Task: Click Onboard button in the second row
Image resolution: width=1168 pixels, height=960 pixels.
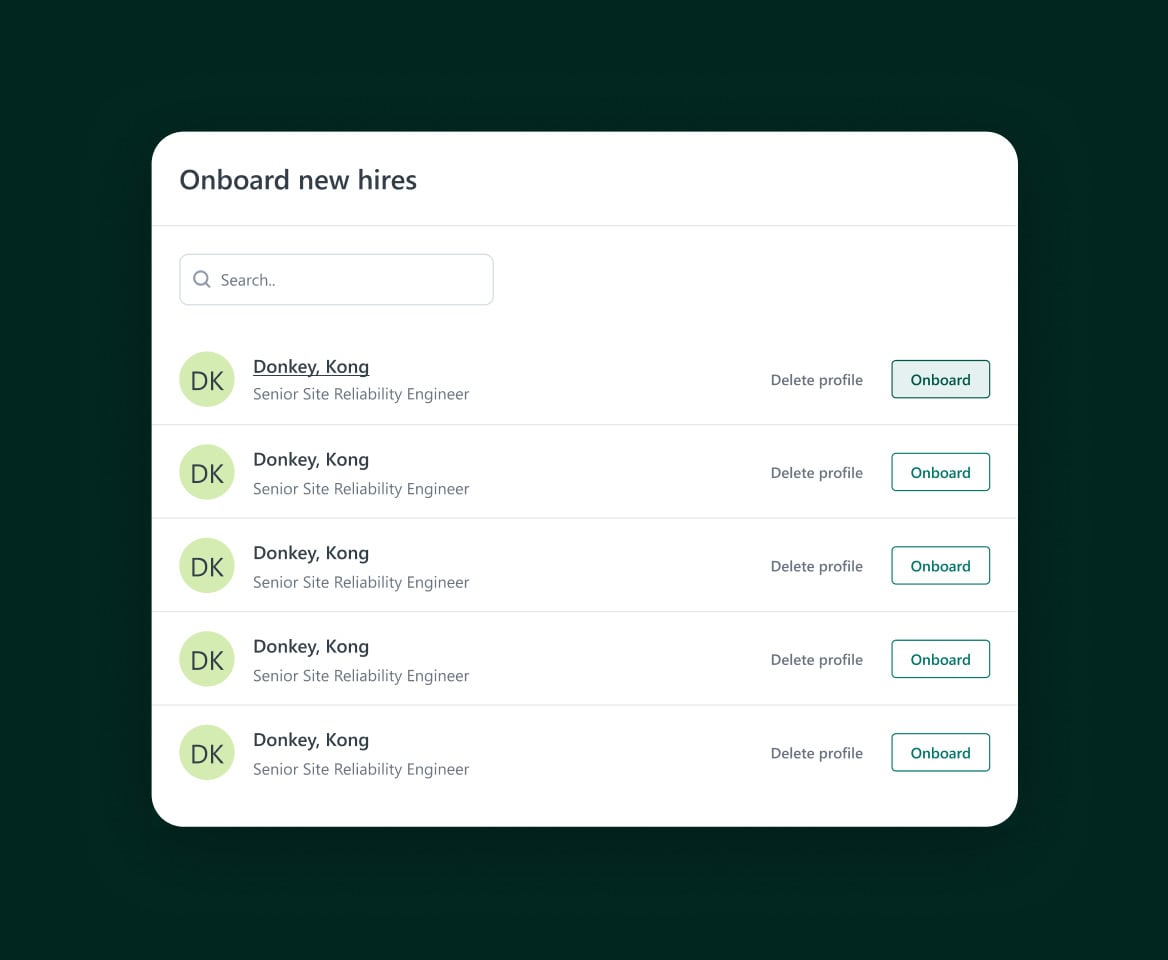Action: tap(940, 472)
